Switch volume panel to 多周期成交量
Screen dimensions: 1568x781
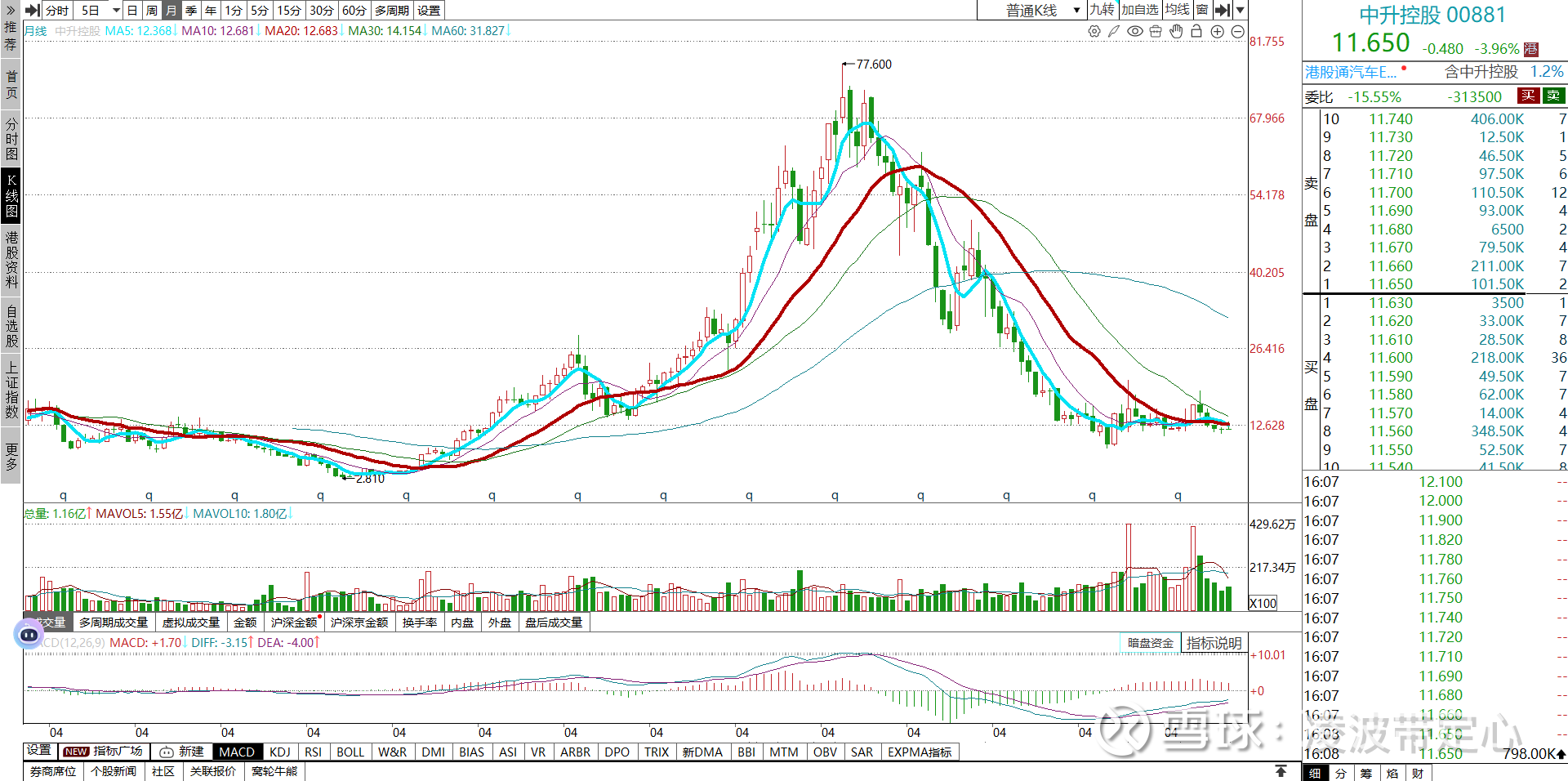(114, 623)
